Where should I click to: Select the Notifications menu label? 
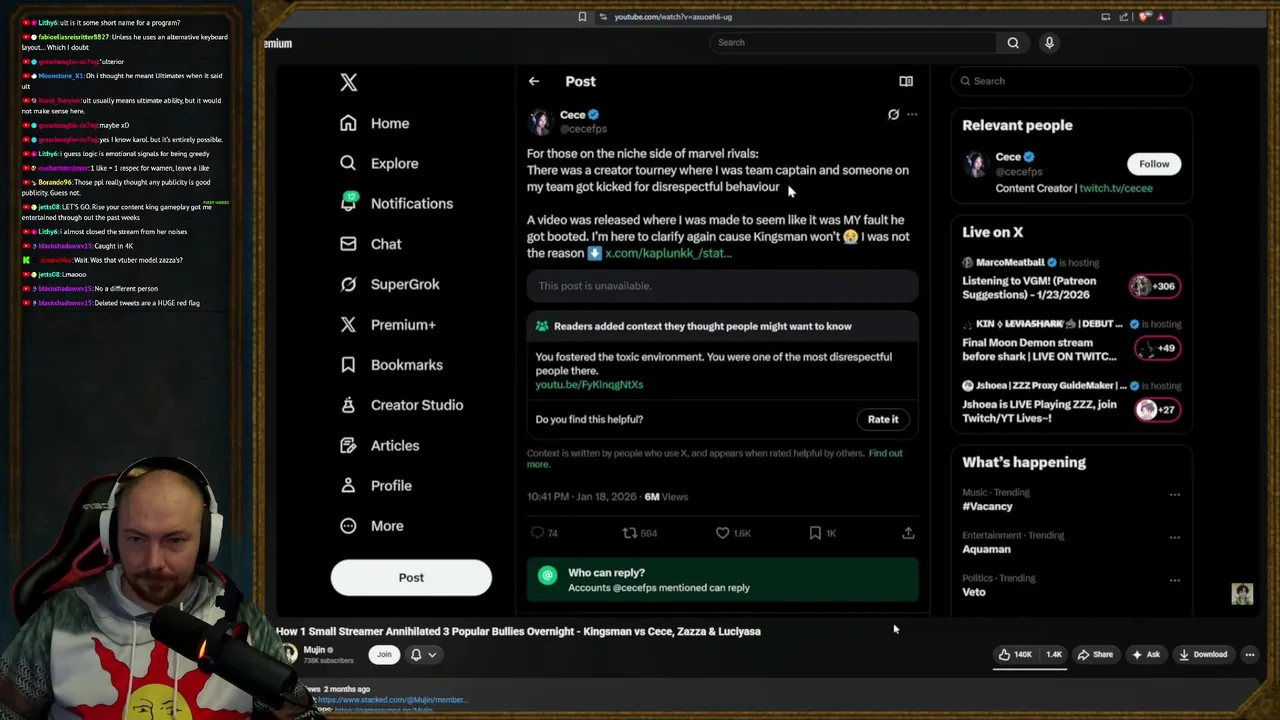click(x=412, y=204)
